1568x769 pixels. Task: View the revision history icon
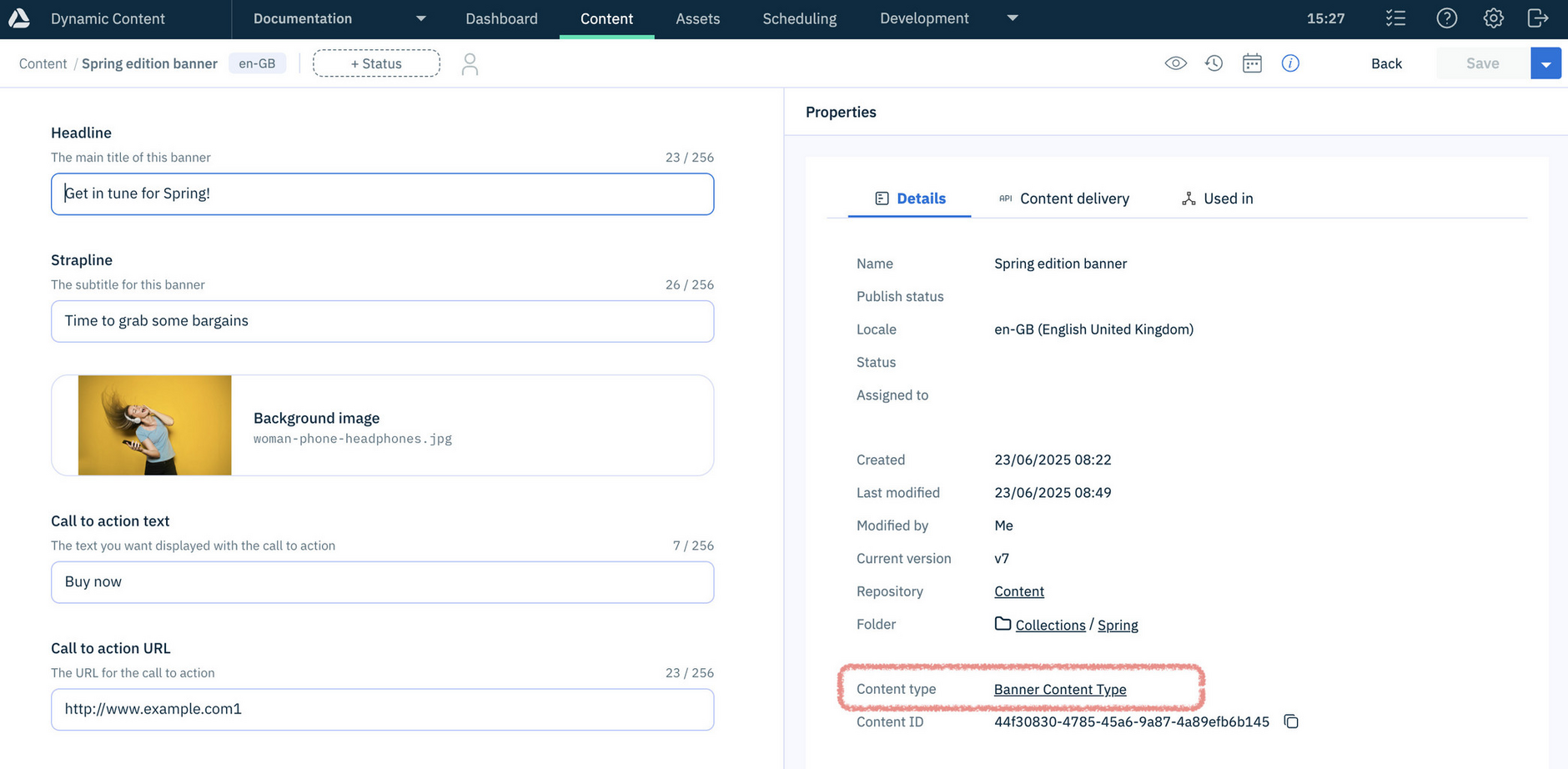[1214, 63]
